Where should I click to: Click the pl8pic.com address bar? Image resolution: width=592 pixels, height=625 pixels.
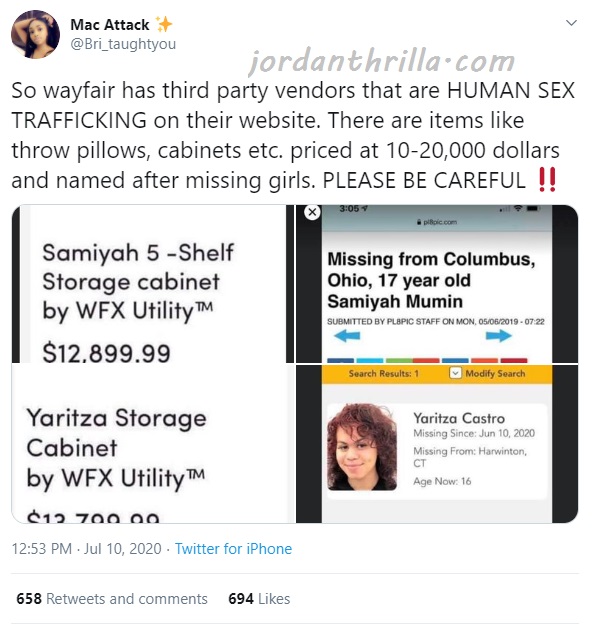tap(437, 222)
